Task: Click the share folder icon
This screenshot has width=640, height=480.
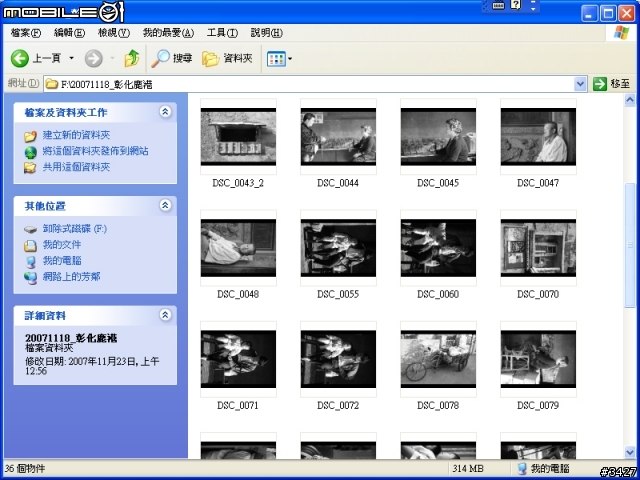Action: pos(31,167)
